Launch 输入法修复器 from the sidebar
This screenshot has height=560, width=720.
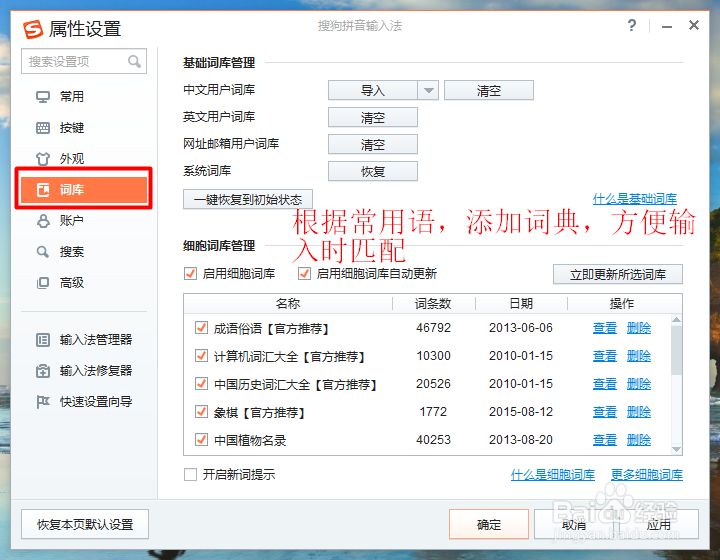pyautogui.click(x=96, y=371)
